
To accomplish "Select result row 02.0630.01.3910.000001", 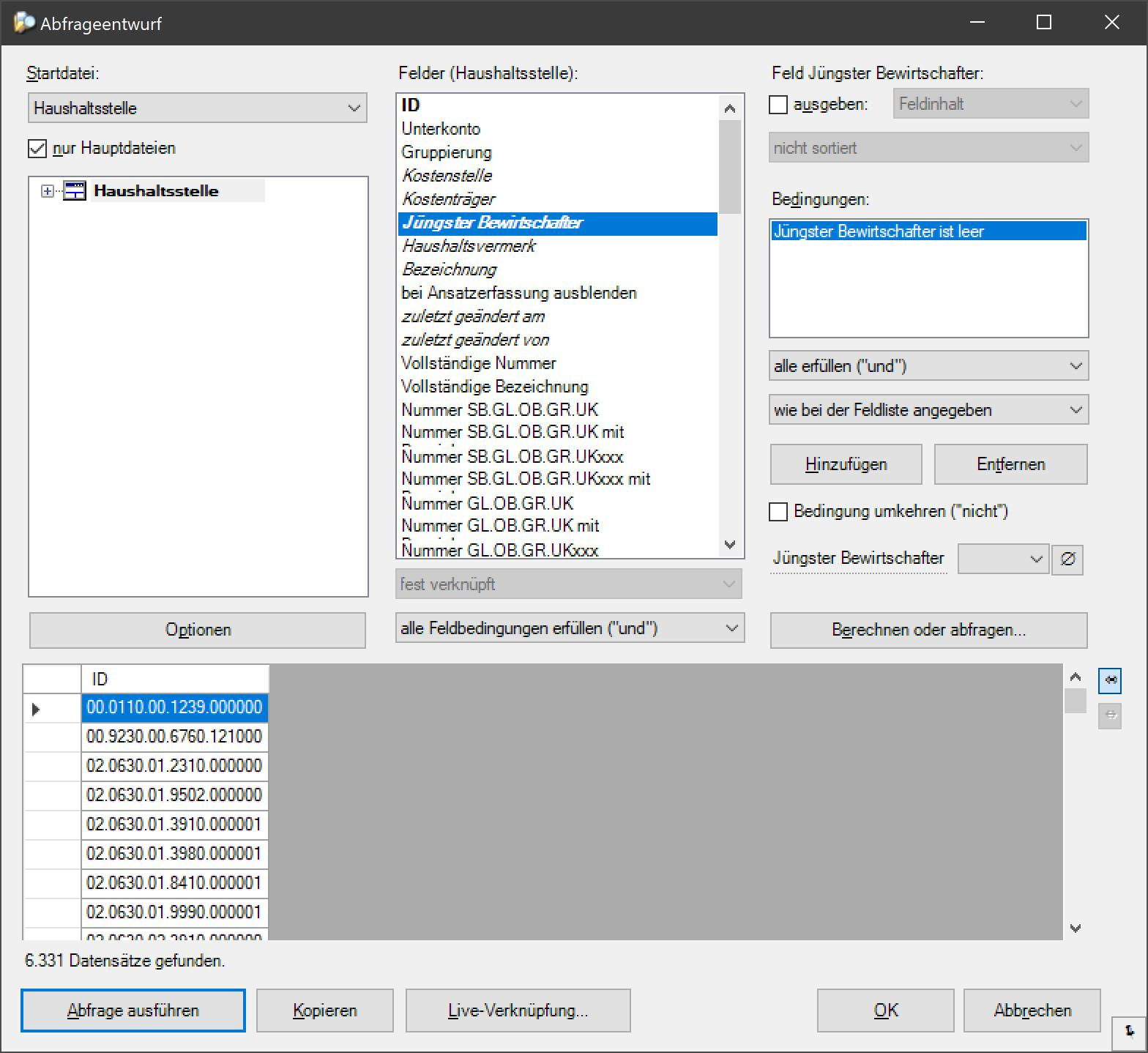I will point(175,825).
